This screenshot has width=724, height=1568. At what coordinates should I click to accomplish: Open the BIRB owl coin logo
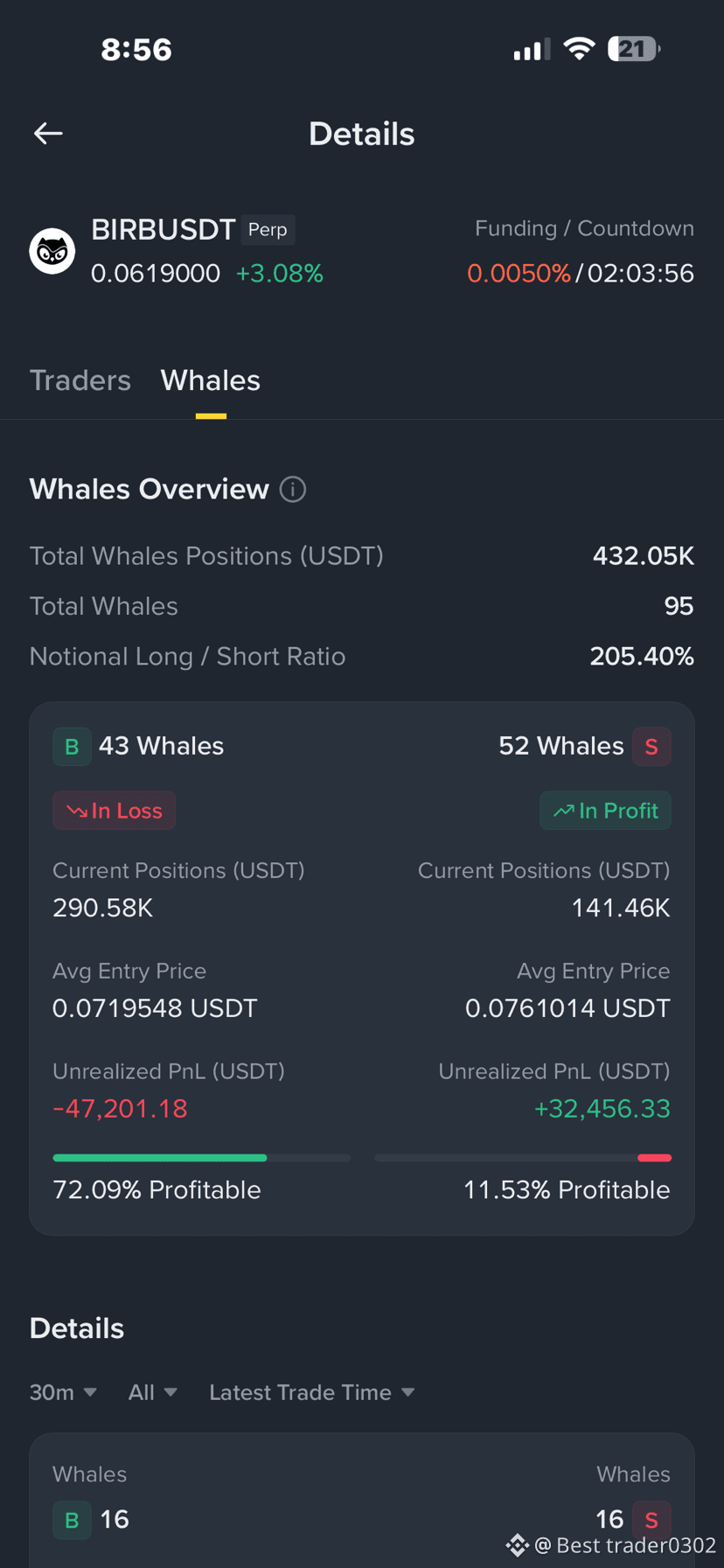pyautogui.click(x=52, y=251)
